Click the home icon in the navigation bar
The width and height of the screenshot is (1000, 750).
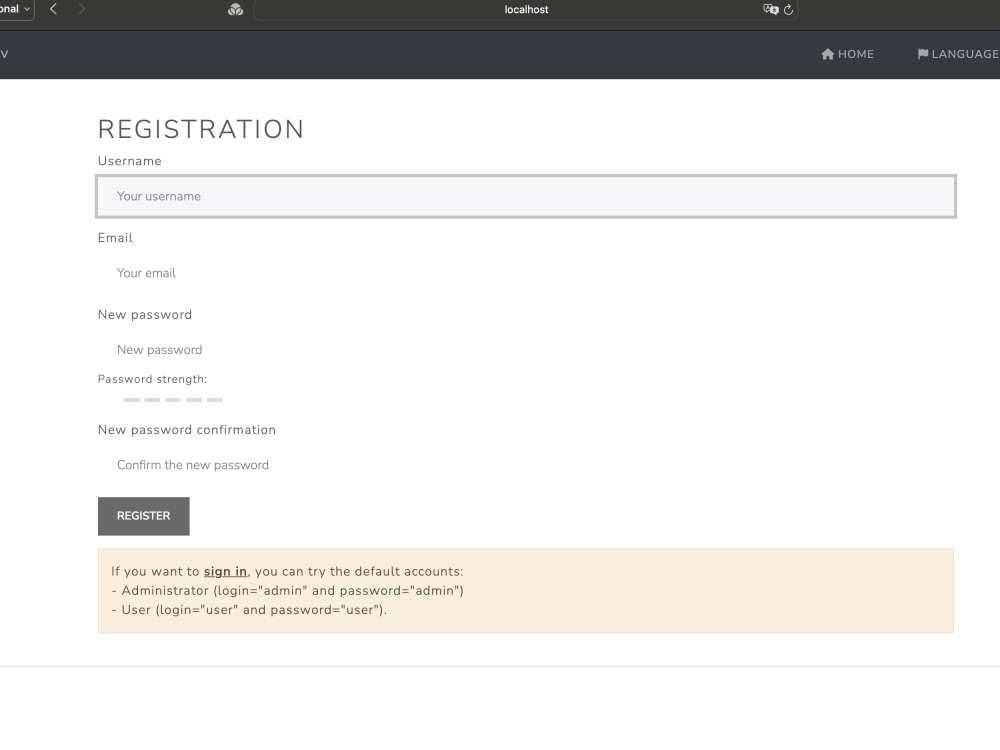pos(828,54)
